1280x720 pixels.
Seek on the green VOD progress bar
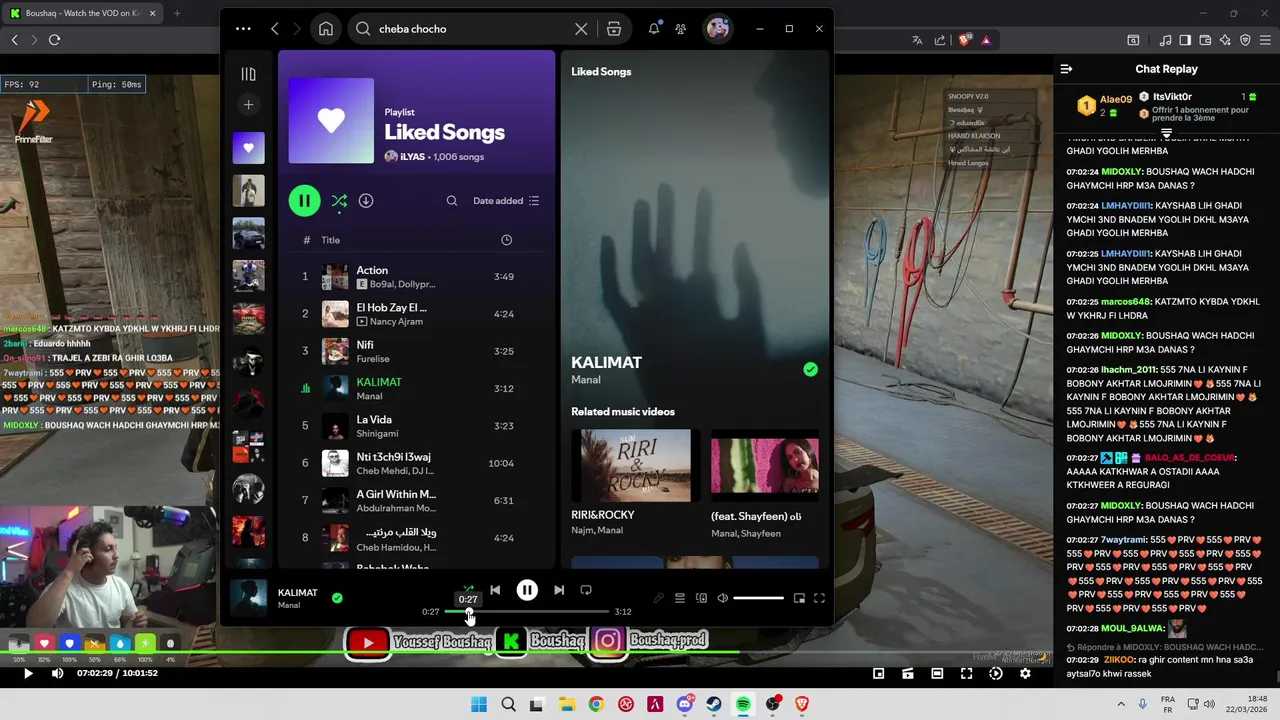click(525, 652)
